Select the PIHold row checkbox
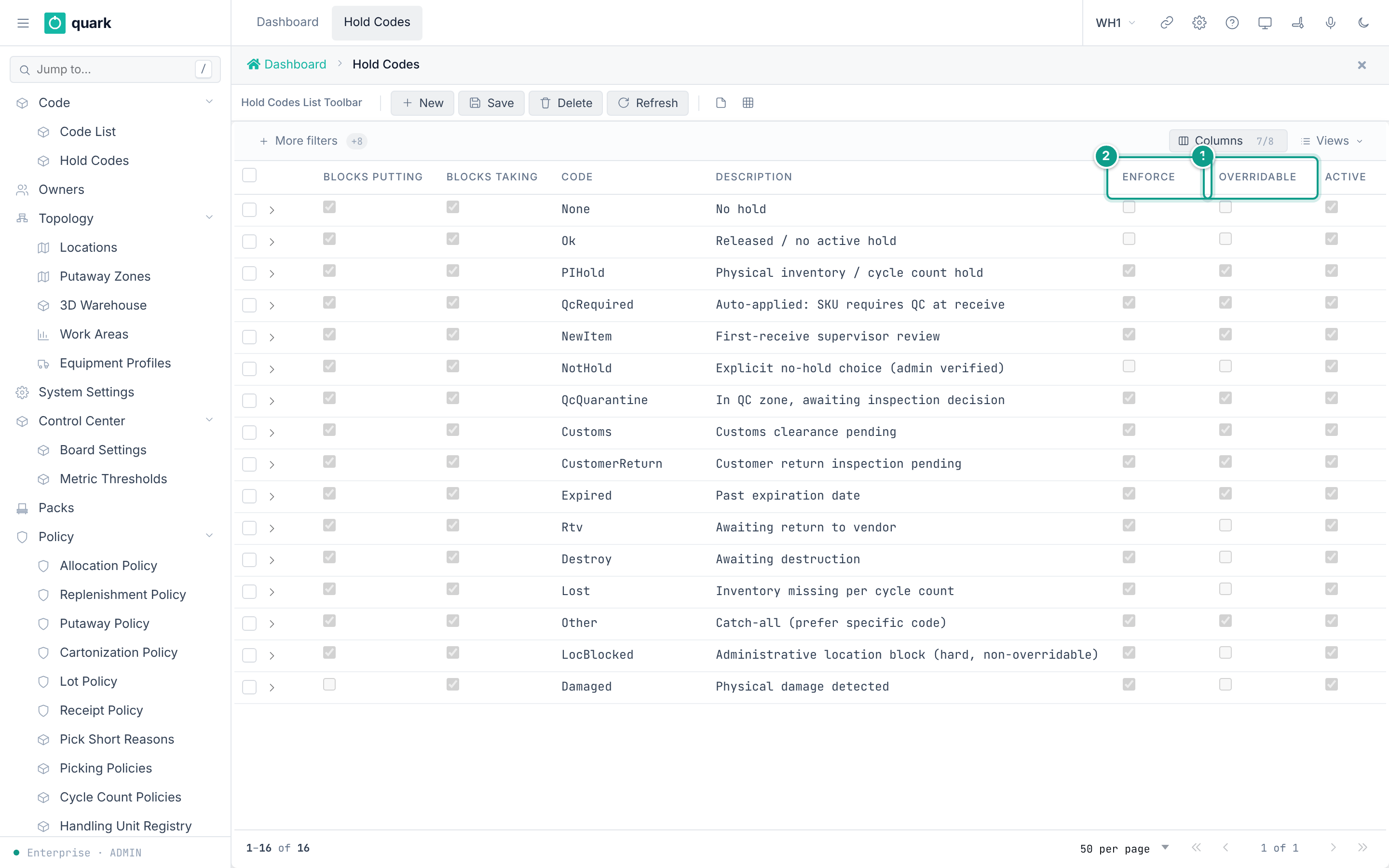 tap(249, 273)
